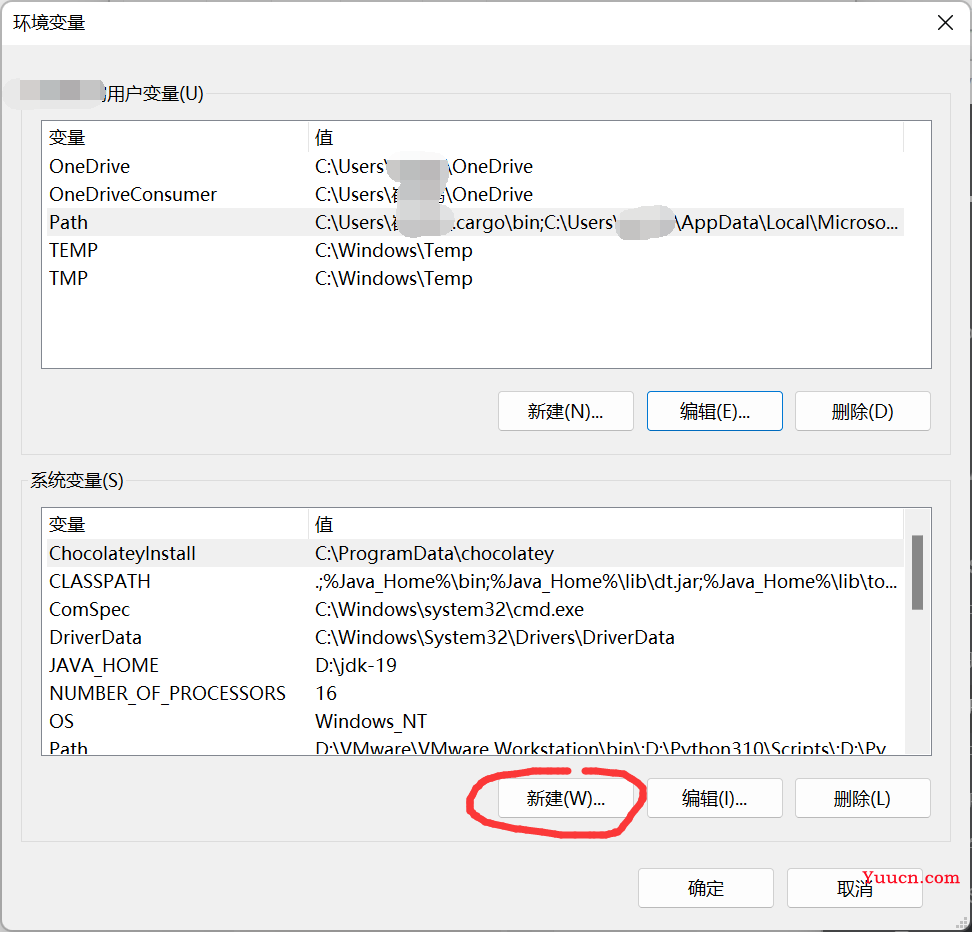Click 值 column header in user variables
The height and width of the screenshot is (932, 972).
(x=606, y=137)
